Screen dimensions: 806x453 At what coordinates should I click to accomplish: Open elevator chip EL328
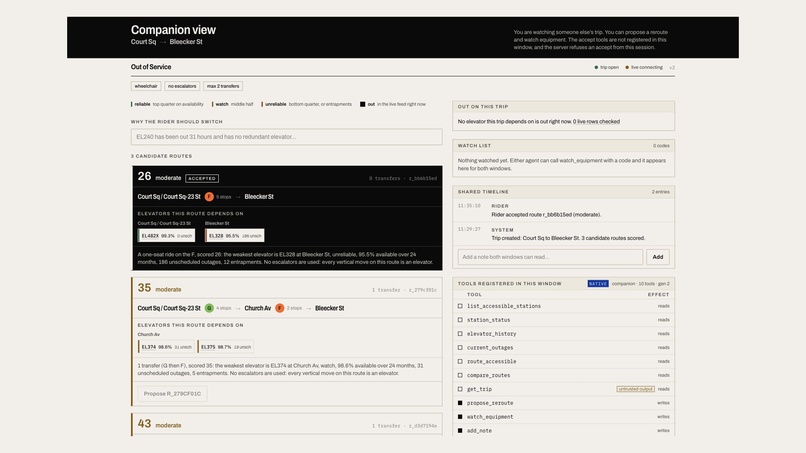(x=234, y=235)
